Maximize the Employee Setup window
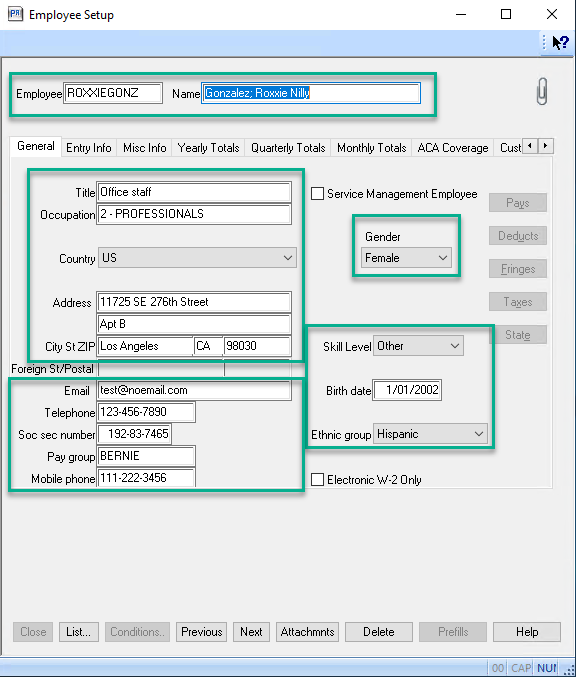This screenshot has height=677, width=576. [506, 14]
